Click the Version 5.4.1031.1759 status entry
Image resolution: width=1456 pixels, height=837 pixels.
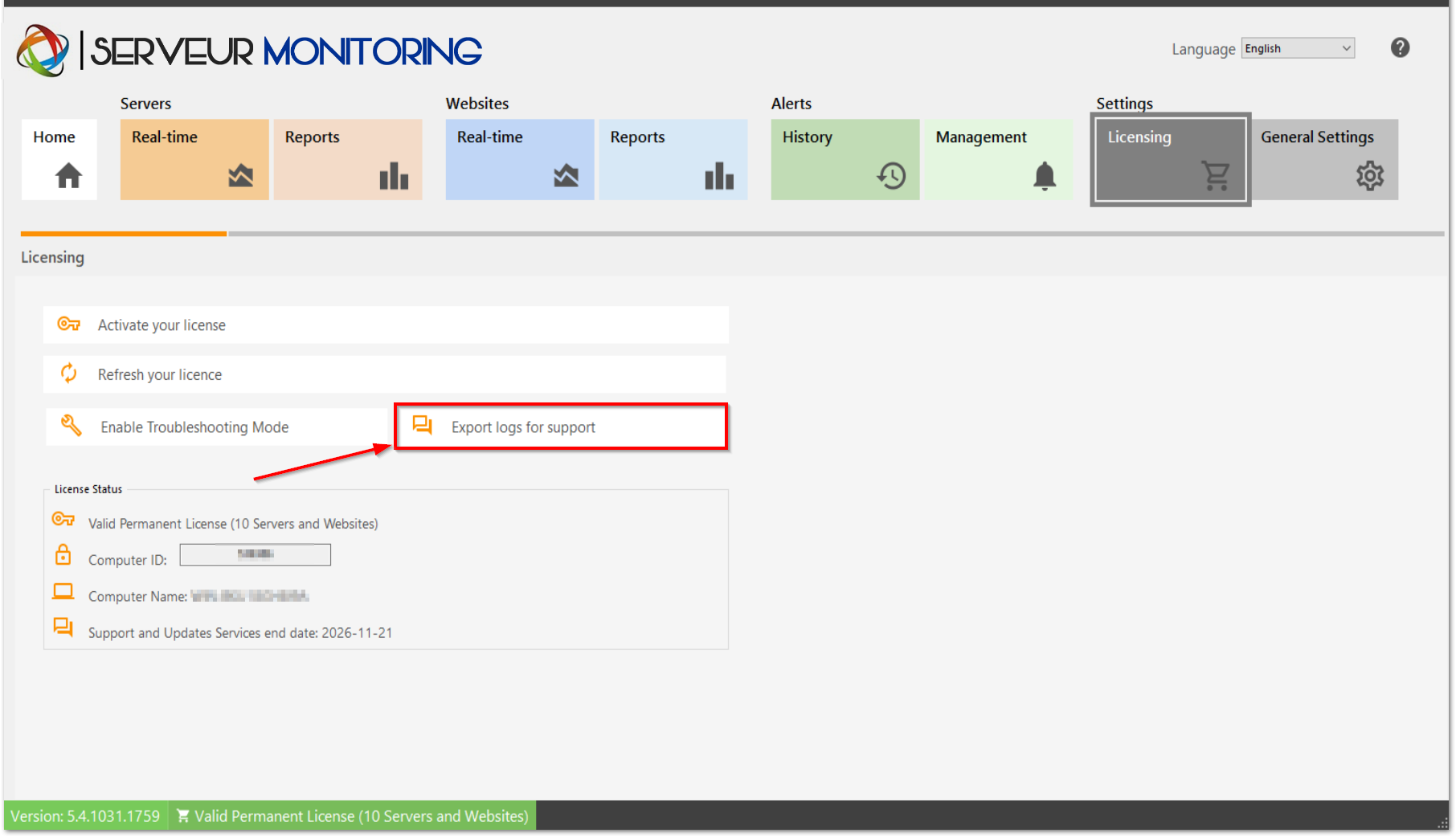[x=85, y=816]
